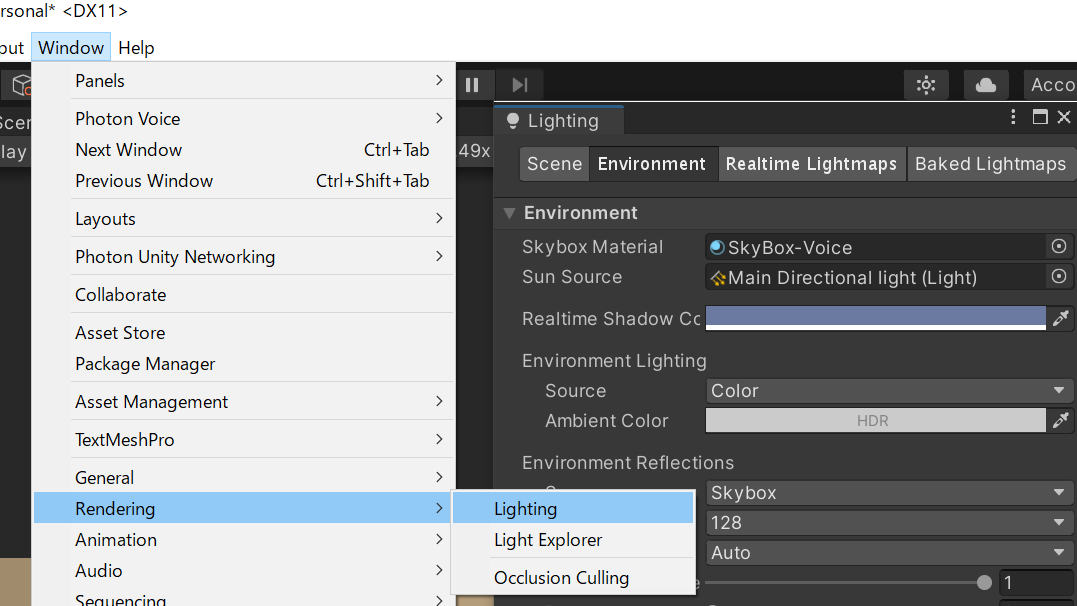Collapse the Environment section foldout
This screenshot has width=1077, height=606.
pos(509,213)
